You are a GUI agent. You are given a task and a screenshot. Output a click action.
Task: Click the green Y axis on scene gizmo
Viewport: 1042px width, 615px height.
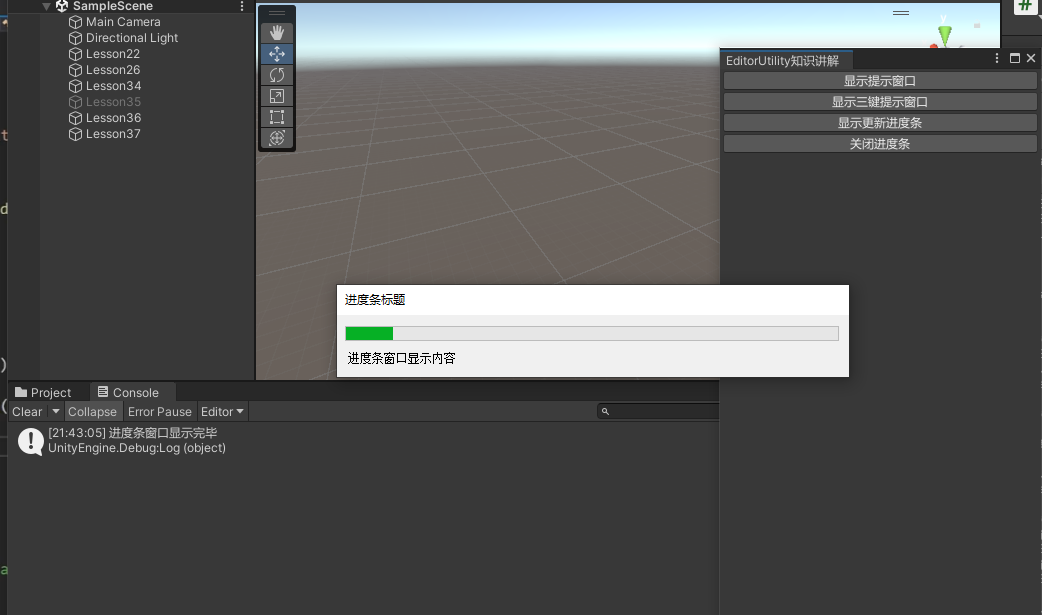coord(945,33)
